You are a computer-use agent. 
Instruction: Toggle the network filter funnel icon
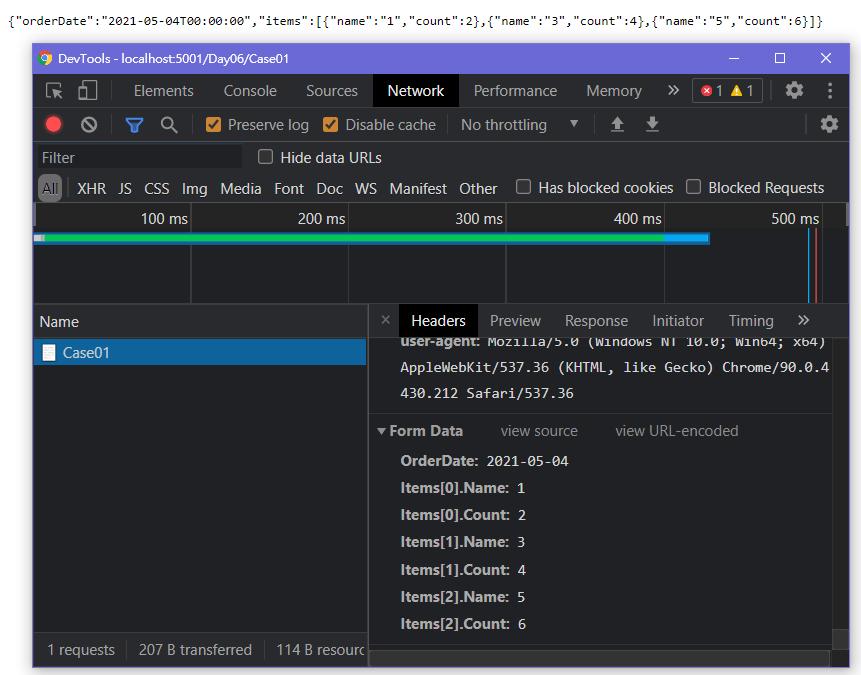(x=134, y=125)
